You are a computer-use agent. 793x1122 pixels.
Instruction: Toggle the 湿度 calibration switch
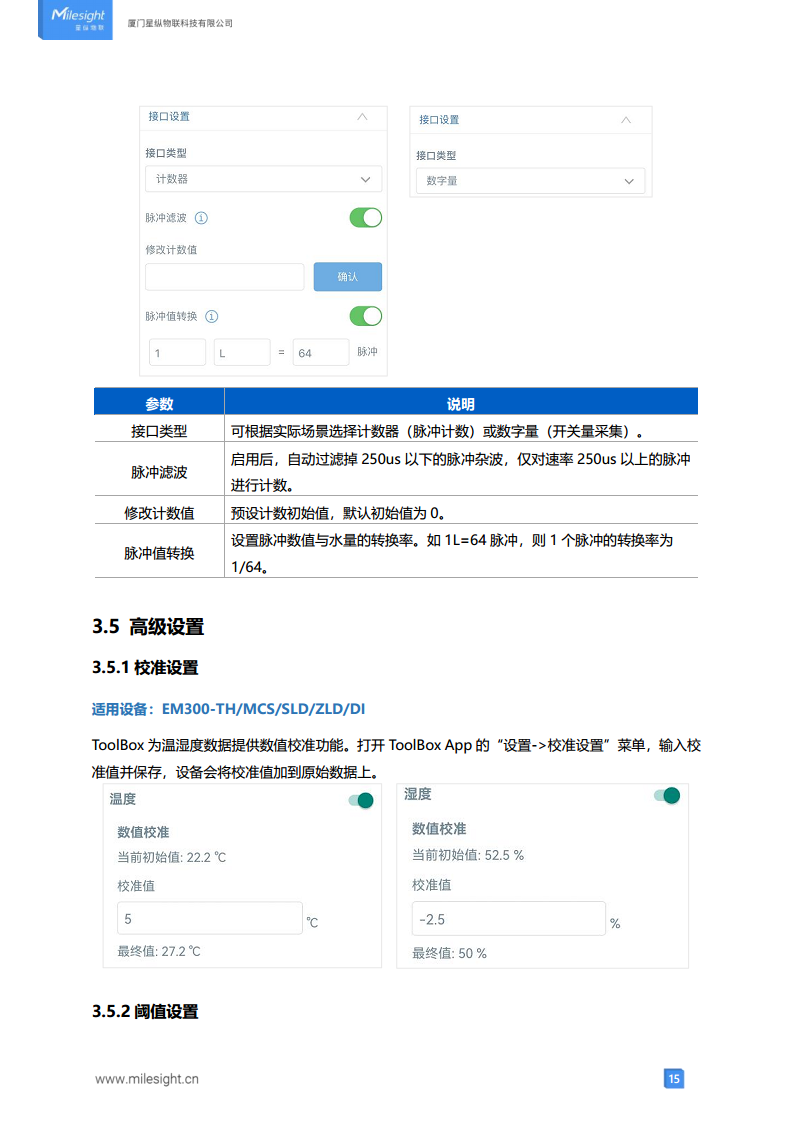click(x=667, y=795)
